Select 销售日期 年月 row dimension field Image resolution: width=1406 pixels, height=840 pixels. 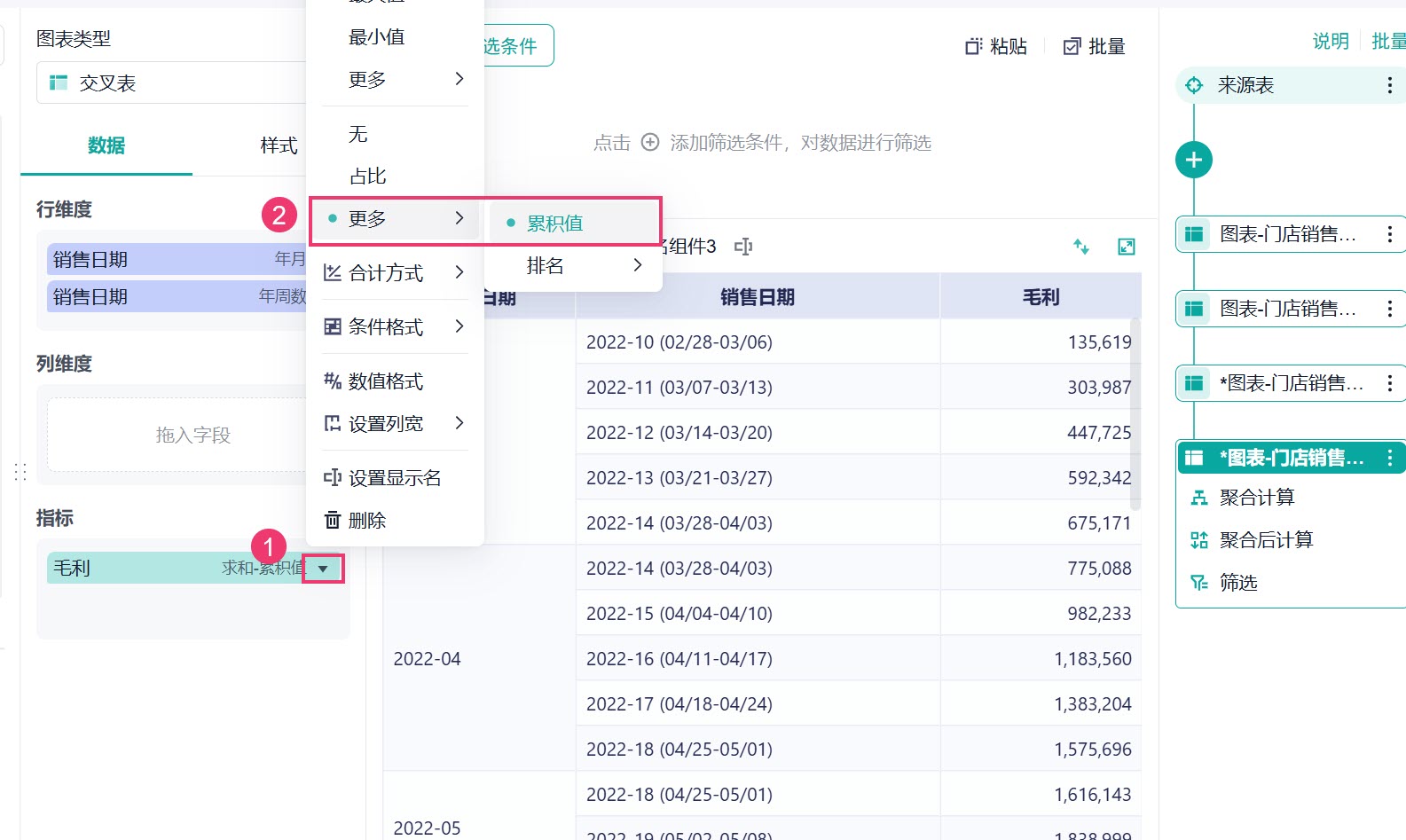(177, 259)
